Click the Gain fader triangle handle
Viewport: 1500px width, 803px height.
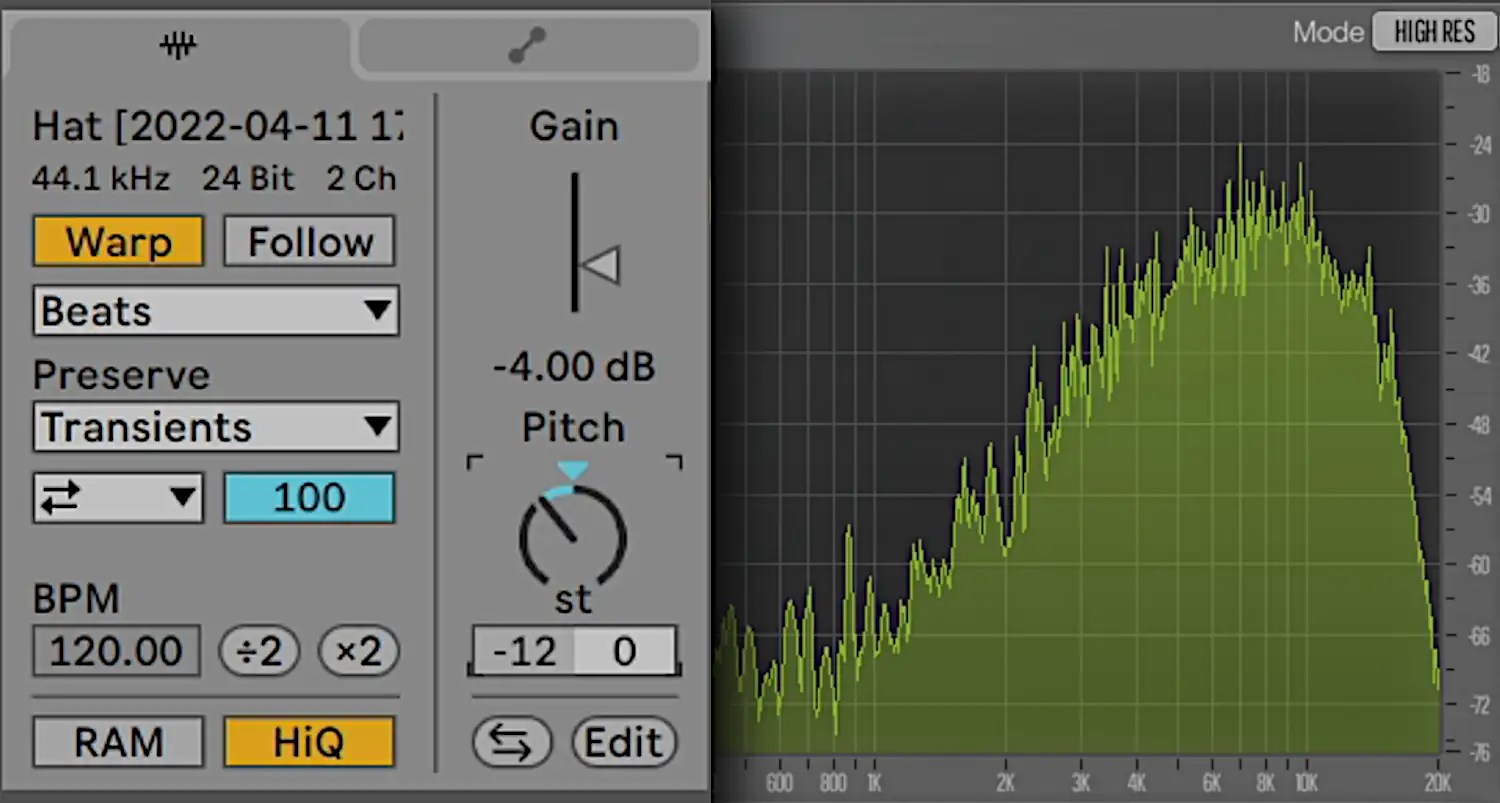click(600, 265)
